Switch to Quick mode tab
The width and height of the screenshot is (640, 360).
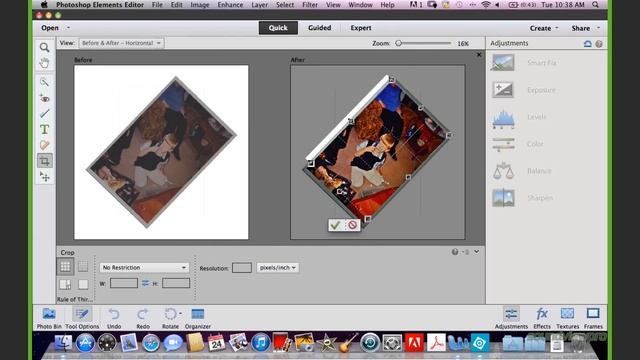click(x=278, y=28)
